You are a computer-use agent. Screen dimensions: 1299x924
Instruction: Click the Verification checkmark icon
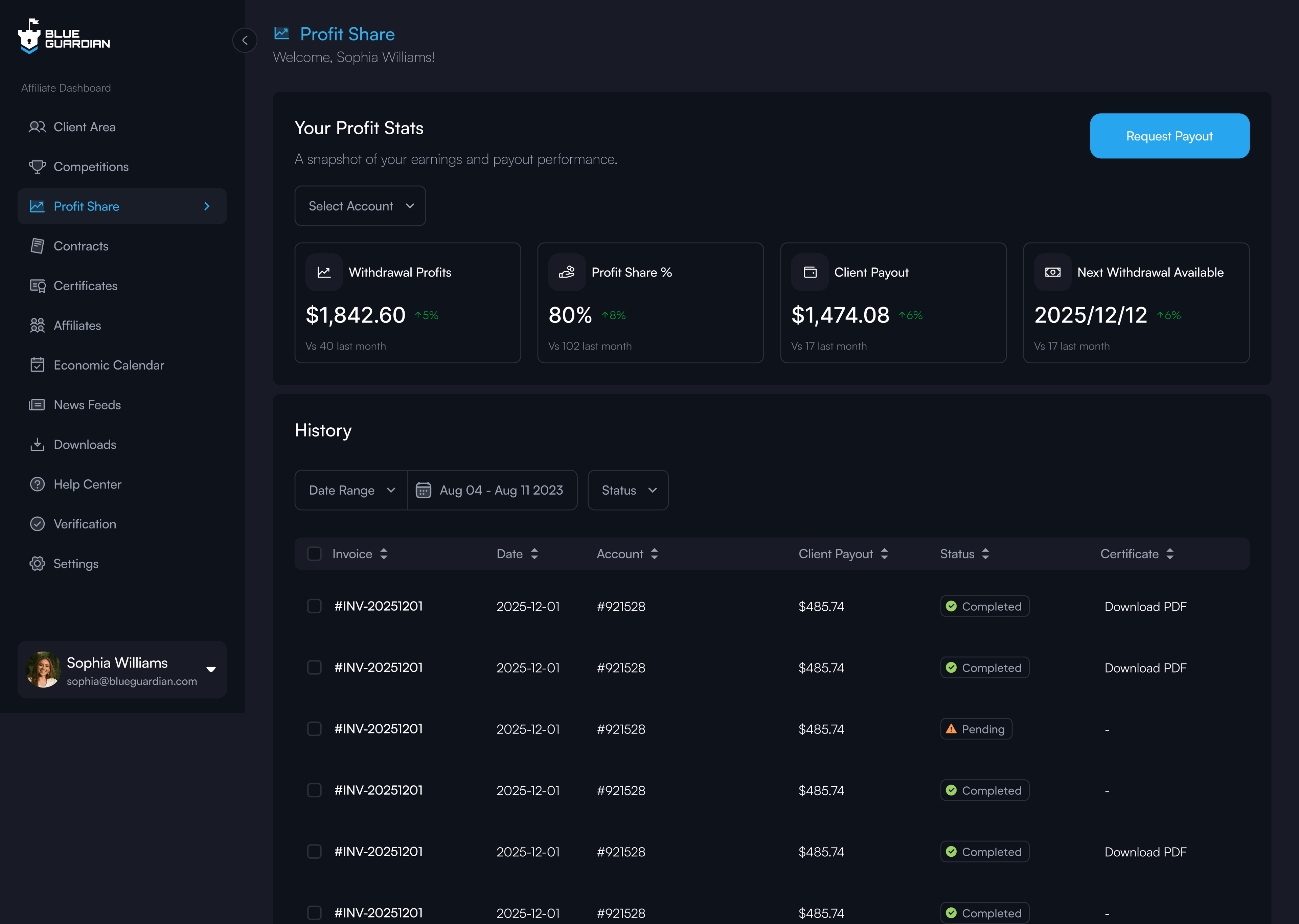click(x=37, y=523)
